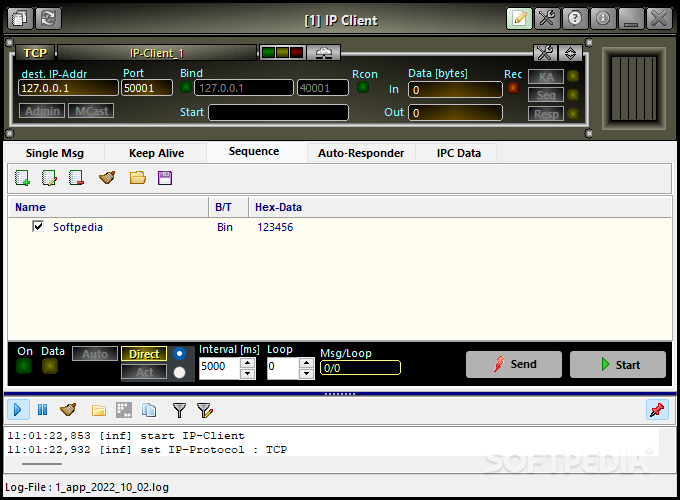Switch to the Sequence tab
Image resolution: width=680 pixels, height=500 pixels.
coord(254,152)
